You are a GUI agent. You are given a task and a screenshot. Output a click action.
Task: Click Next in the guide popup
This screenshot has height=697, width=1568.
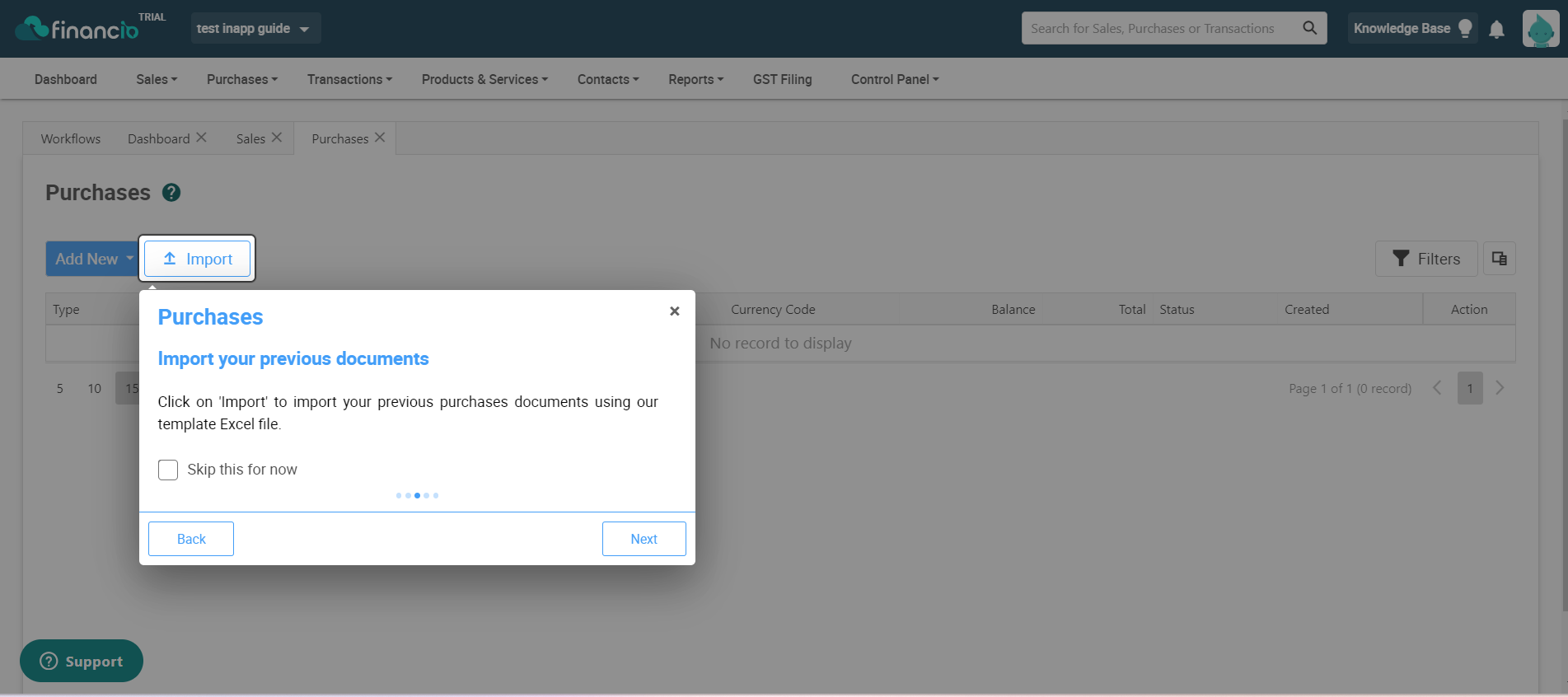644,539
